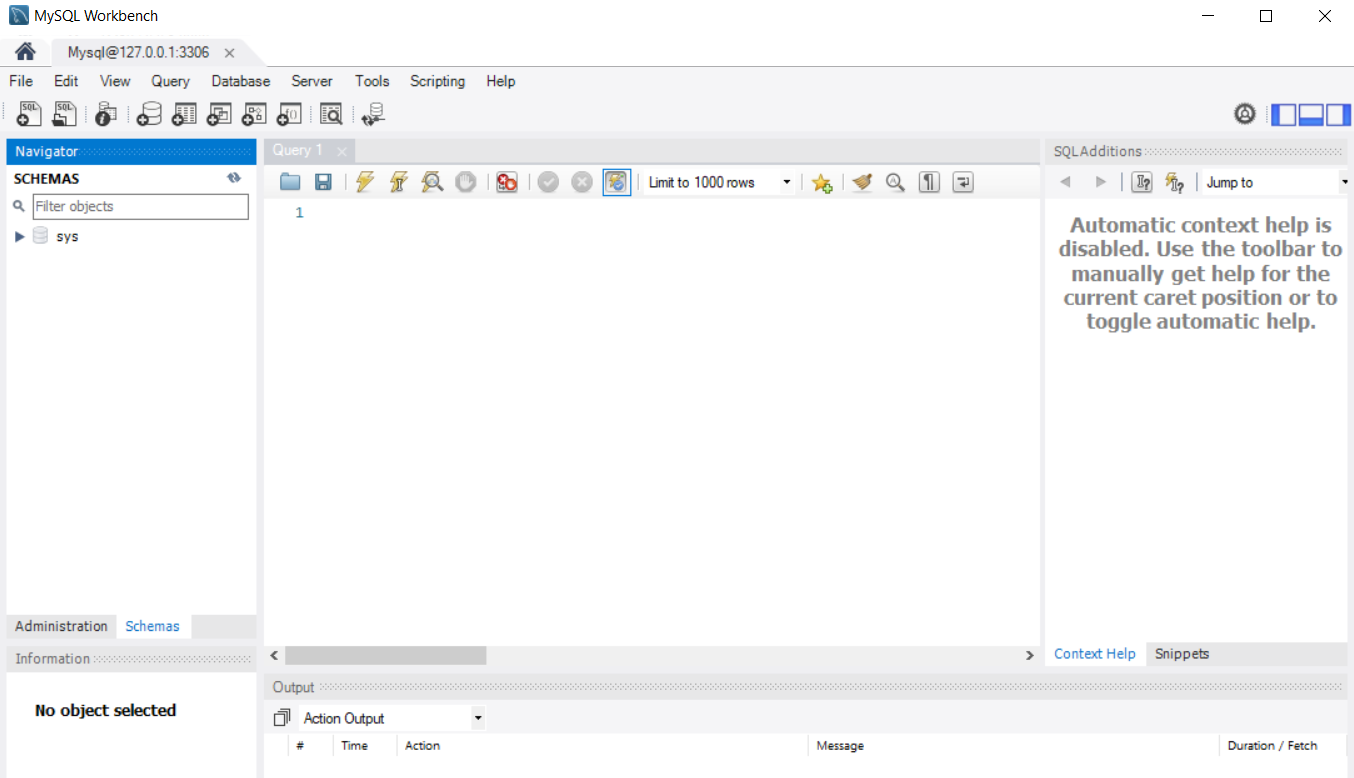Toggle auto-commit mode in the query toolbar

617,182
